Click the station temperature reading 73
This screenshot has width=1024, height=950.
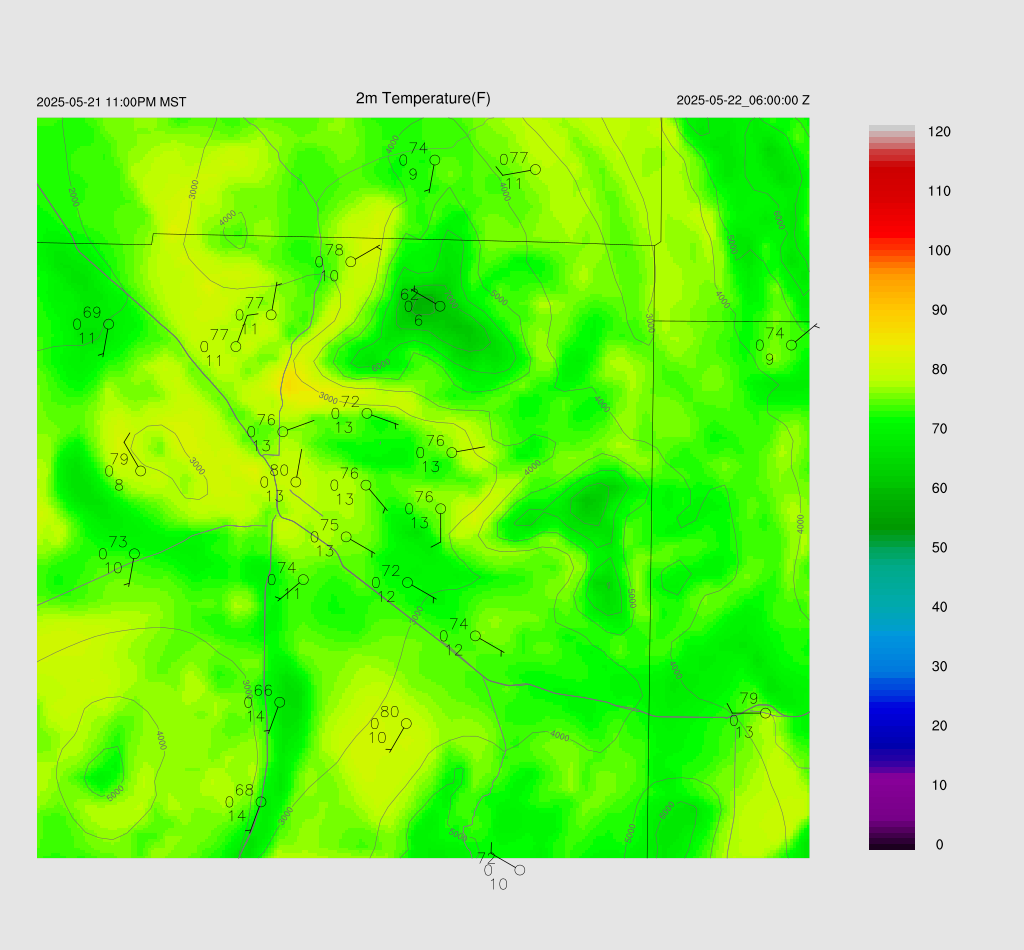click(118, 542)
